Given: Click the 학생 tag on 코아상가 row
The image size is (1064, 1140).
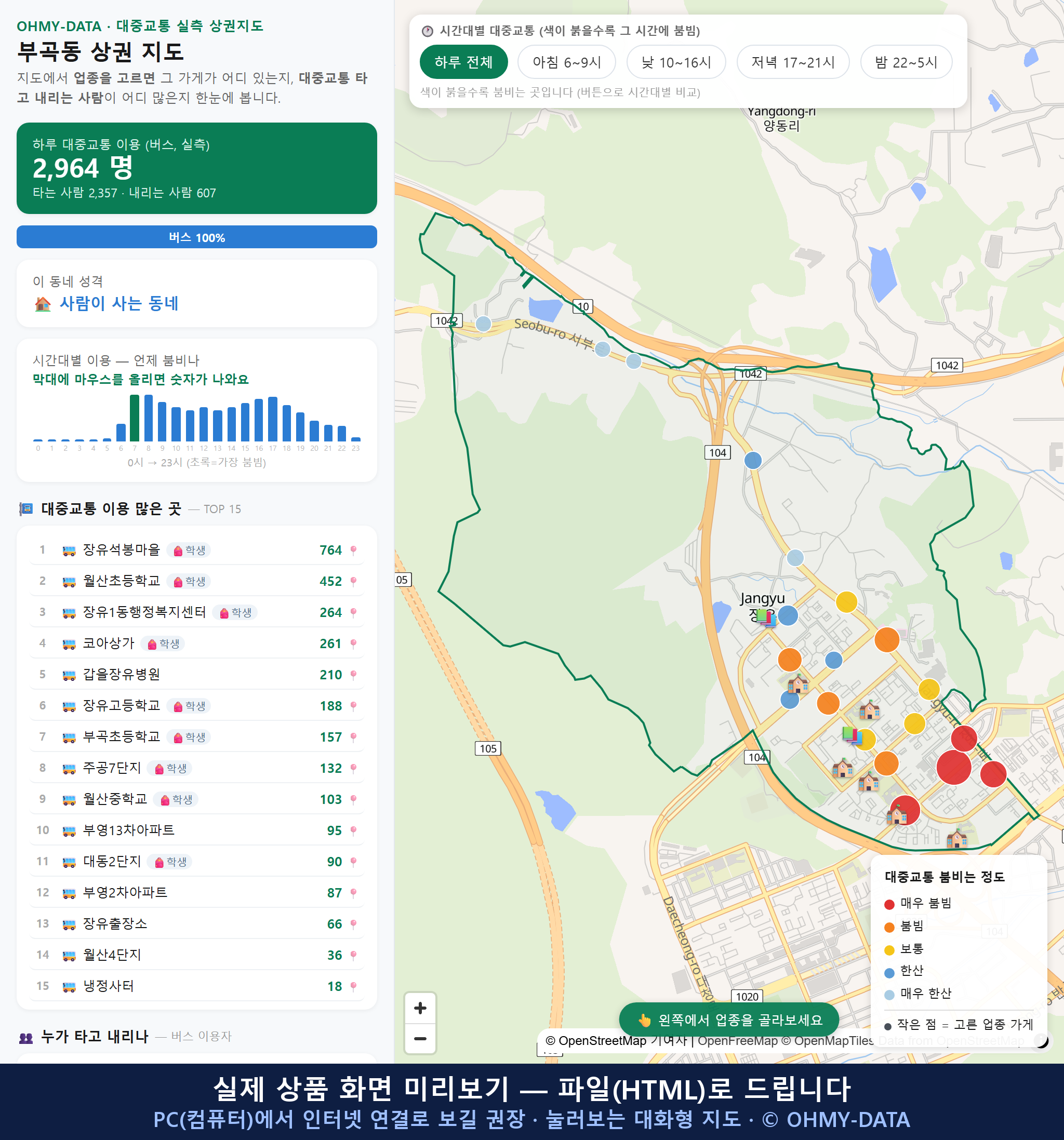Looking at the screenshot, I should (164, 644).
